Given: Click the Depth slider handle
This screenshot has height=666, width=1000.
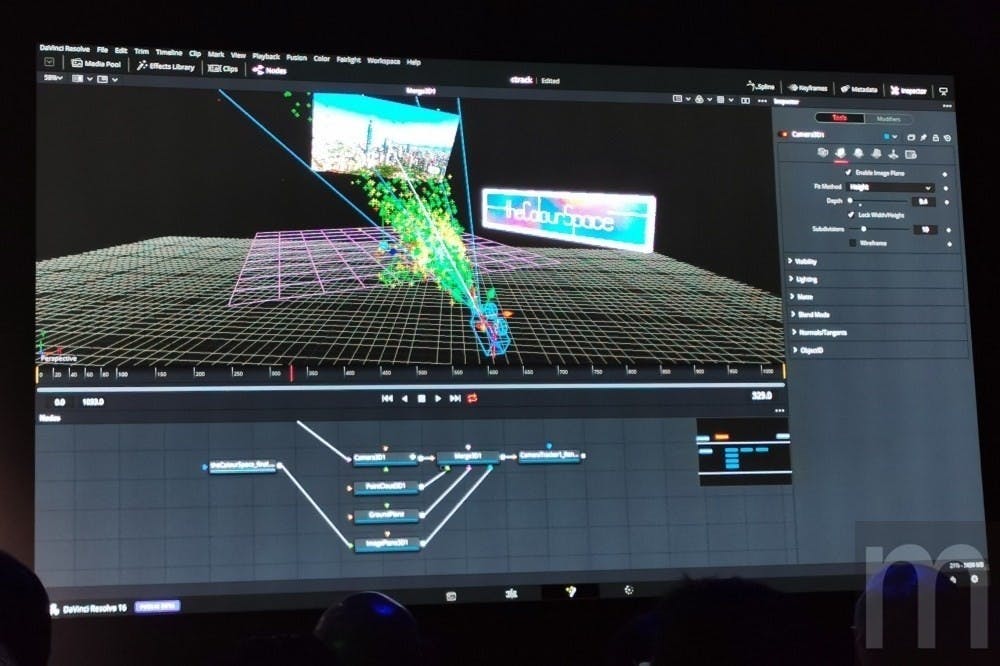Looking at the screenshot, I should point(850,200).
